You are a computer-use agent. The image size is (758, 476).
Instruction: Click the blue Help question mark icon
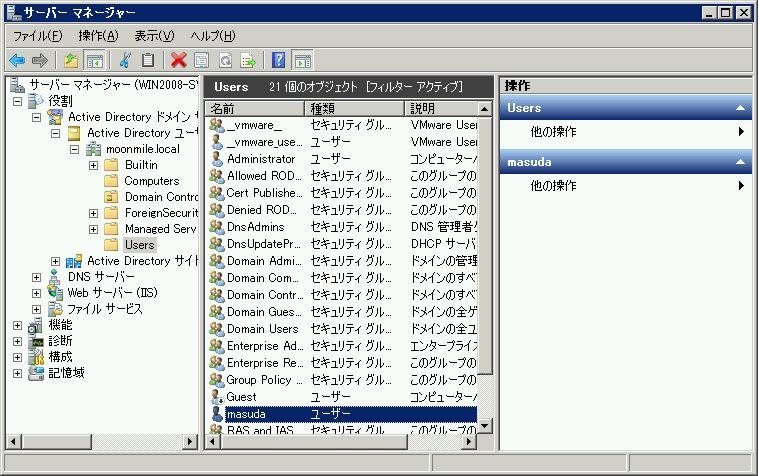(x=279, y=60)
